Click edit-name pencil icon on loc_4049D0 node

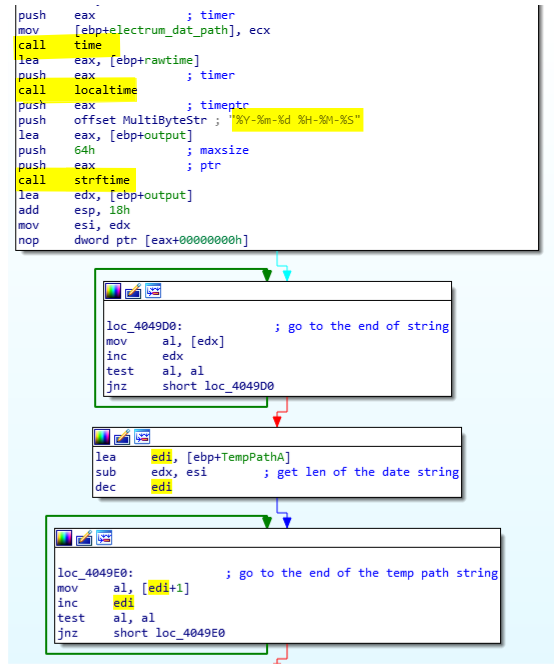click(x=133, y=291)
